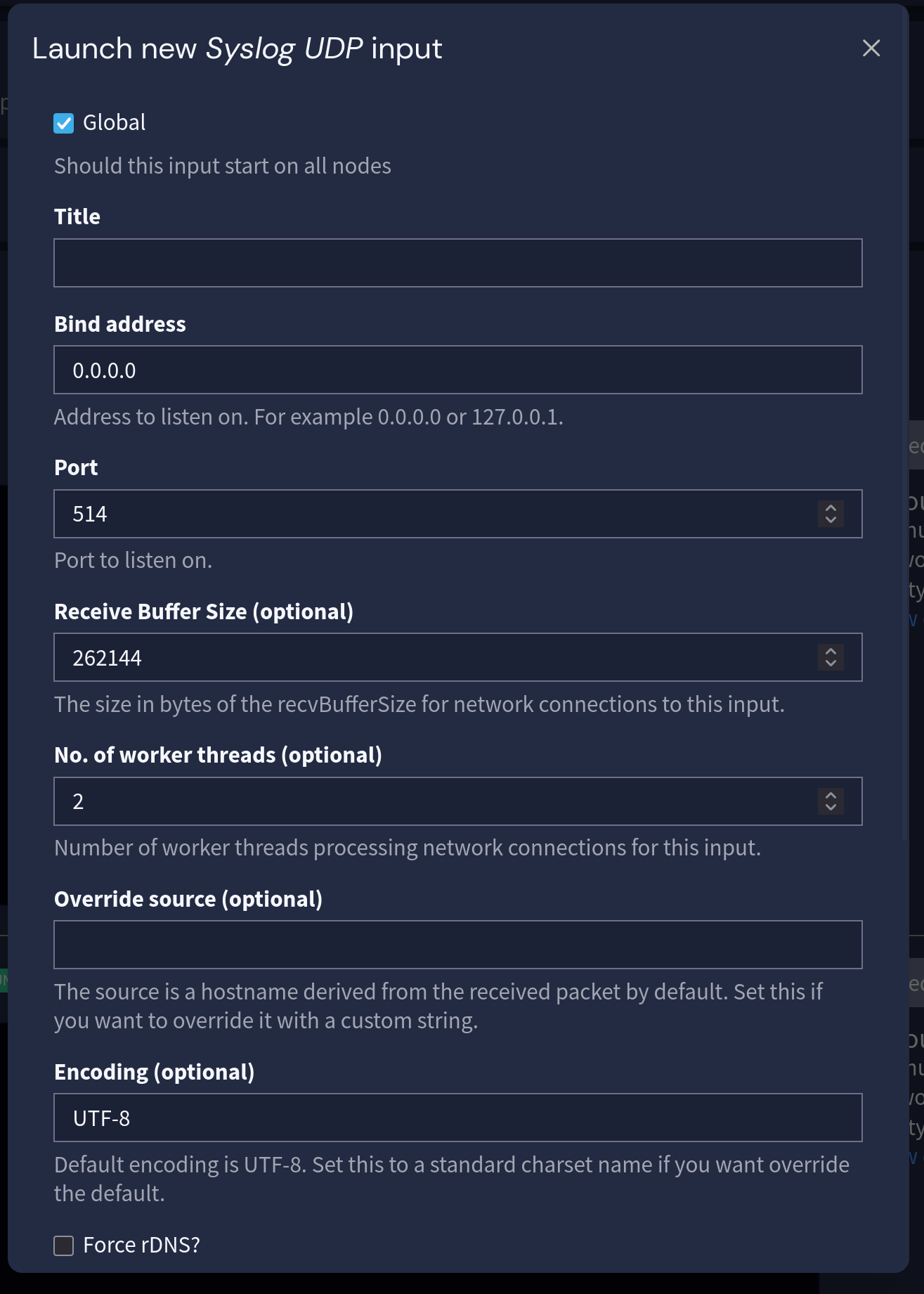
Task: Click the Global label beside its checkbox
Action: pyautogui.click(x=114, y=122)
